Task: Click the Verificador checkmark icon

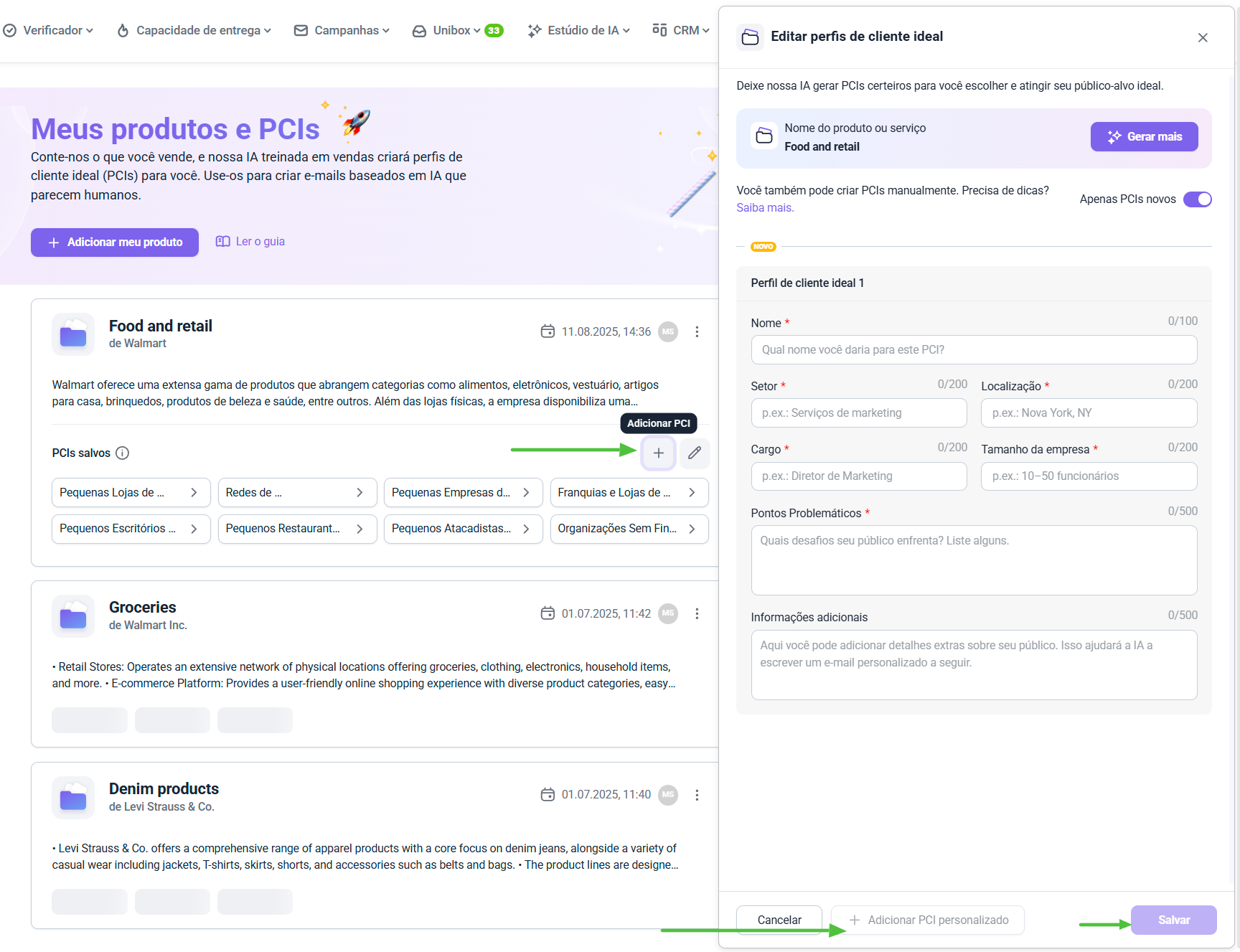Action: point(10,30)
